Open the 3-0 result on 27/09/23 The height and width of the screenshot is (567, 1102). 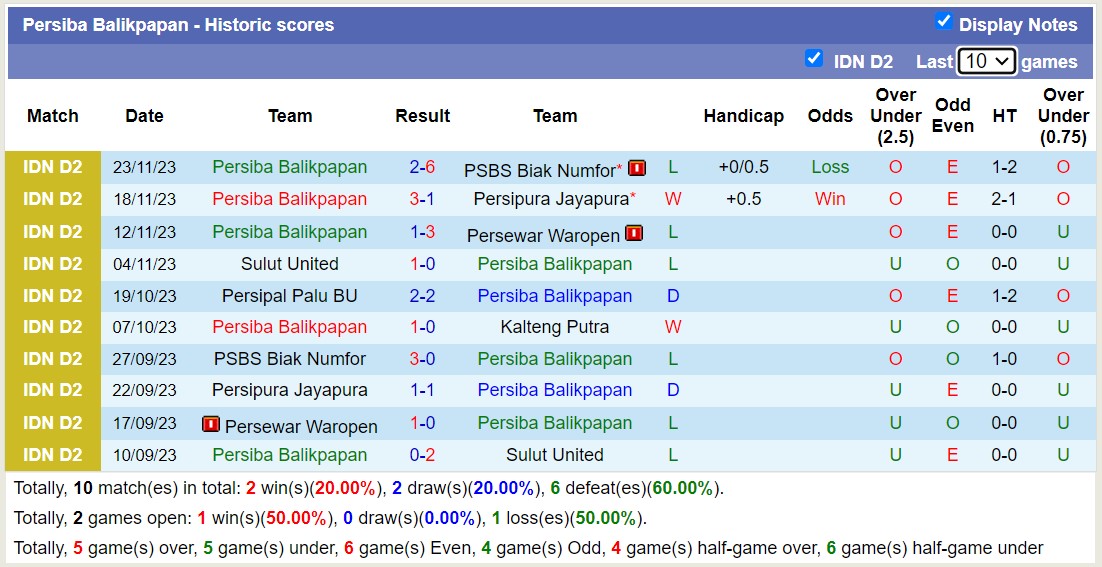(422, 359)
